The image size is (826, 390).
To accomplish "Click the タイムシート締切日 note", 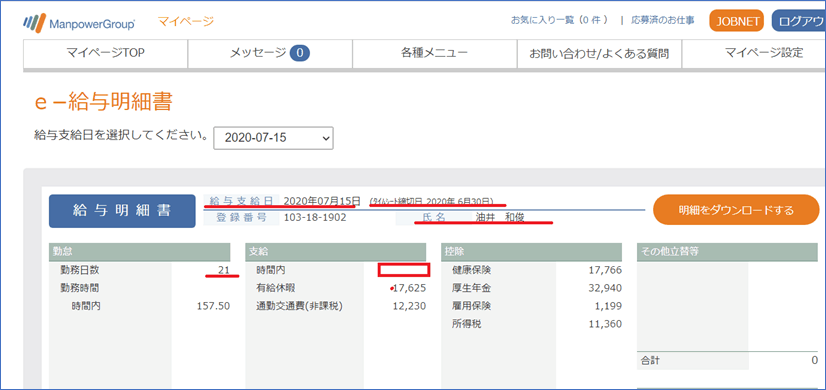I will point(431,201).
